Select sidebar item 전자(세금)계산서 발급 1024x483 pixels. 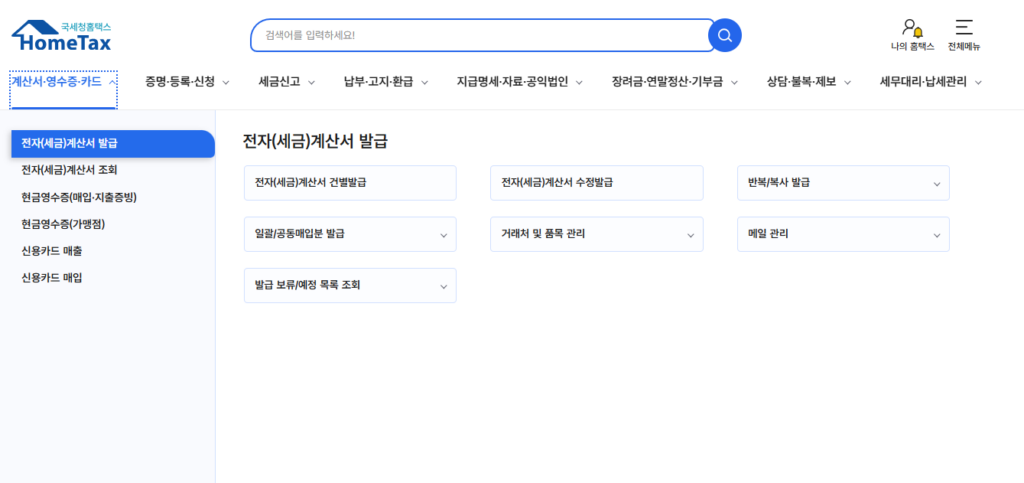(113, 144)
